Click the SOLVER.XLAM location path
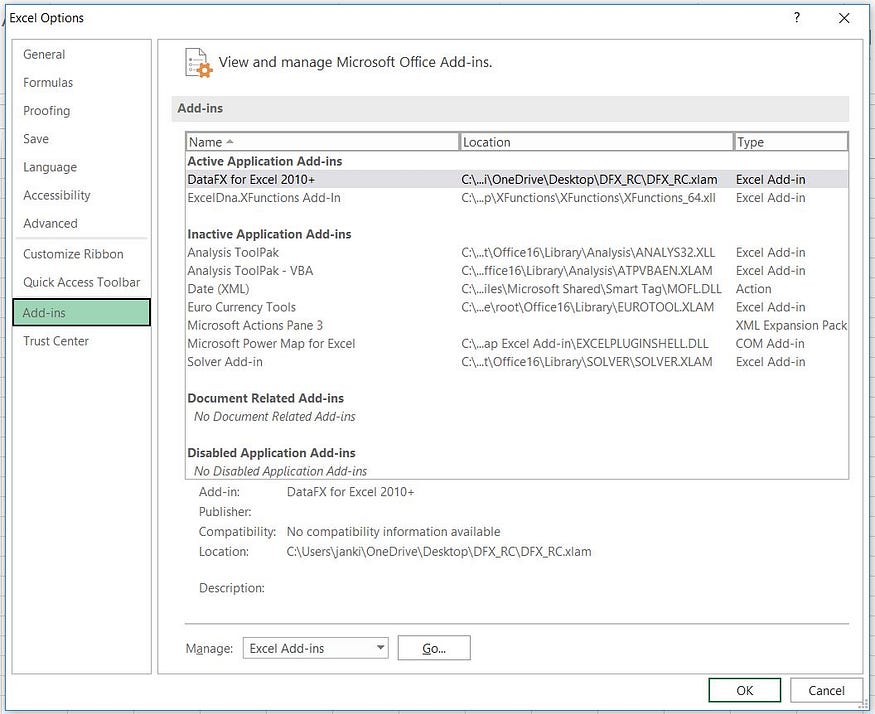The width and height of the screenshot is (875, 714). [586, 362]
